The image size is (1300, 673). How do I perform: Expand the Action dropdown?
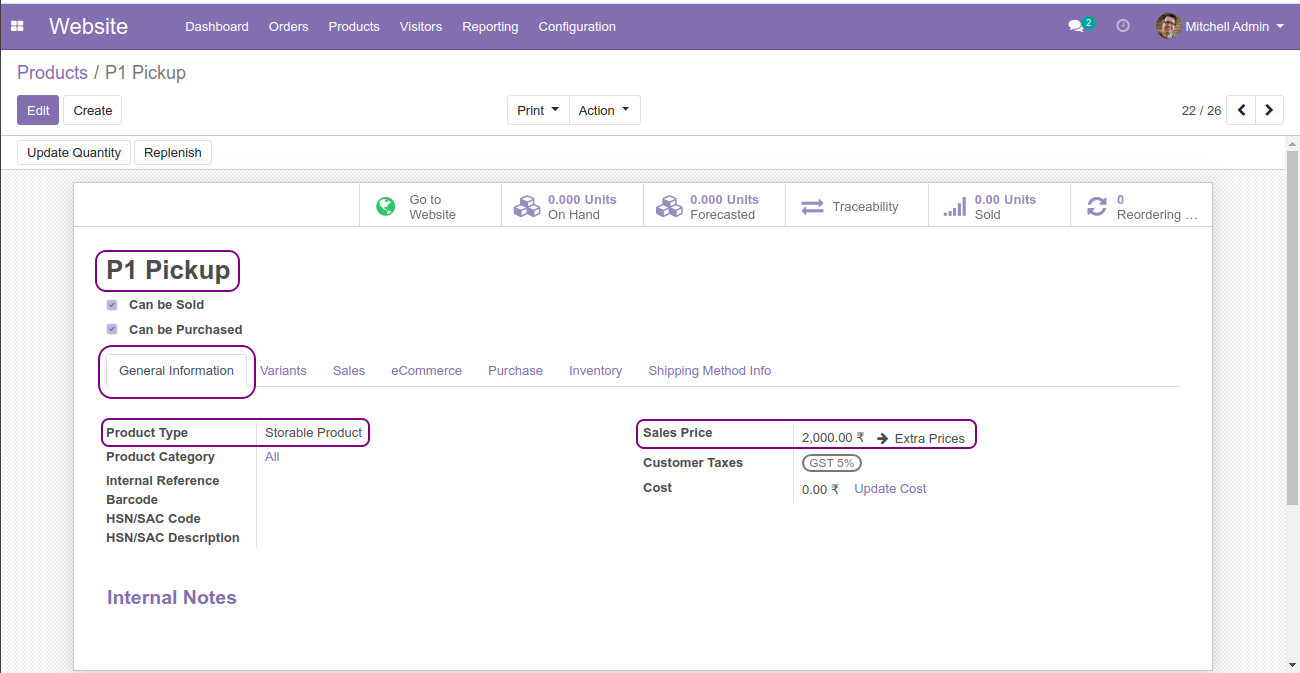[x=604, y=110]
